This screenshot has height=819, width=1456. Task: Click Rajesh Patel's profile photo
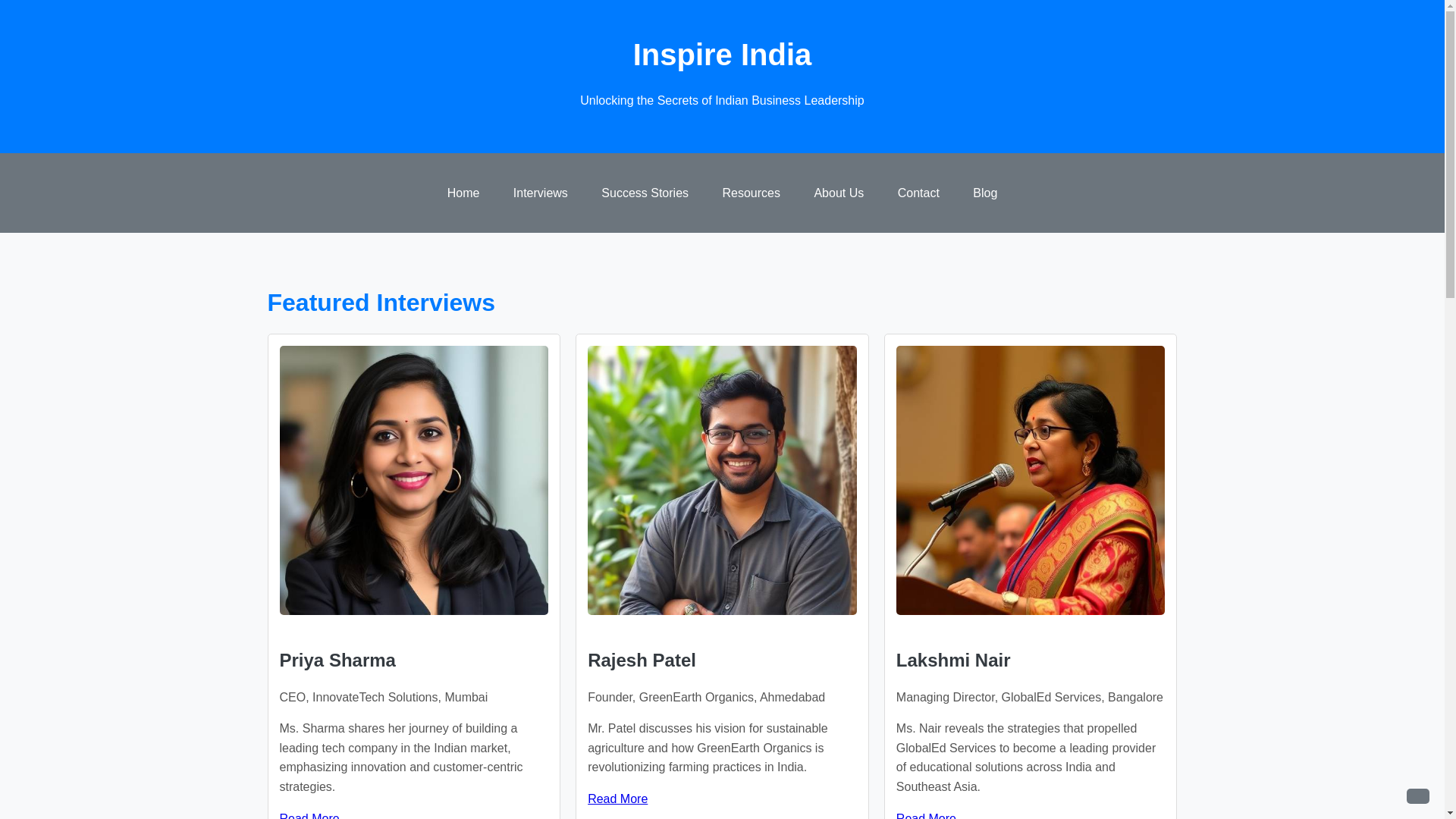click(722, 480)
